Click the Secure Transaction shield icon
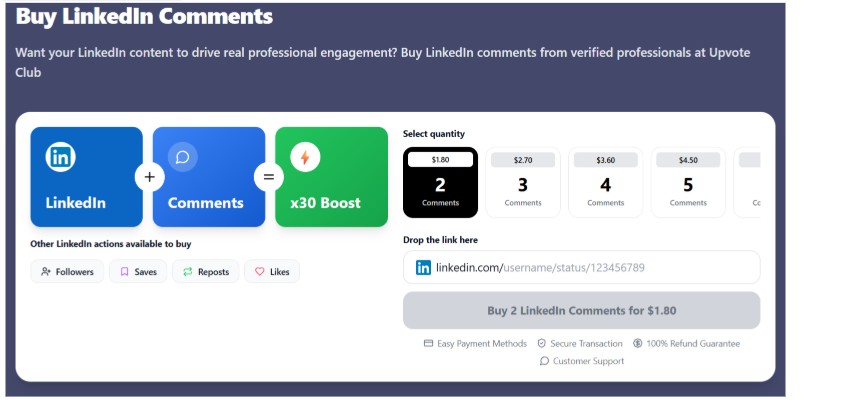This screenshot has width=855, height=410. coord(542,343)
